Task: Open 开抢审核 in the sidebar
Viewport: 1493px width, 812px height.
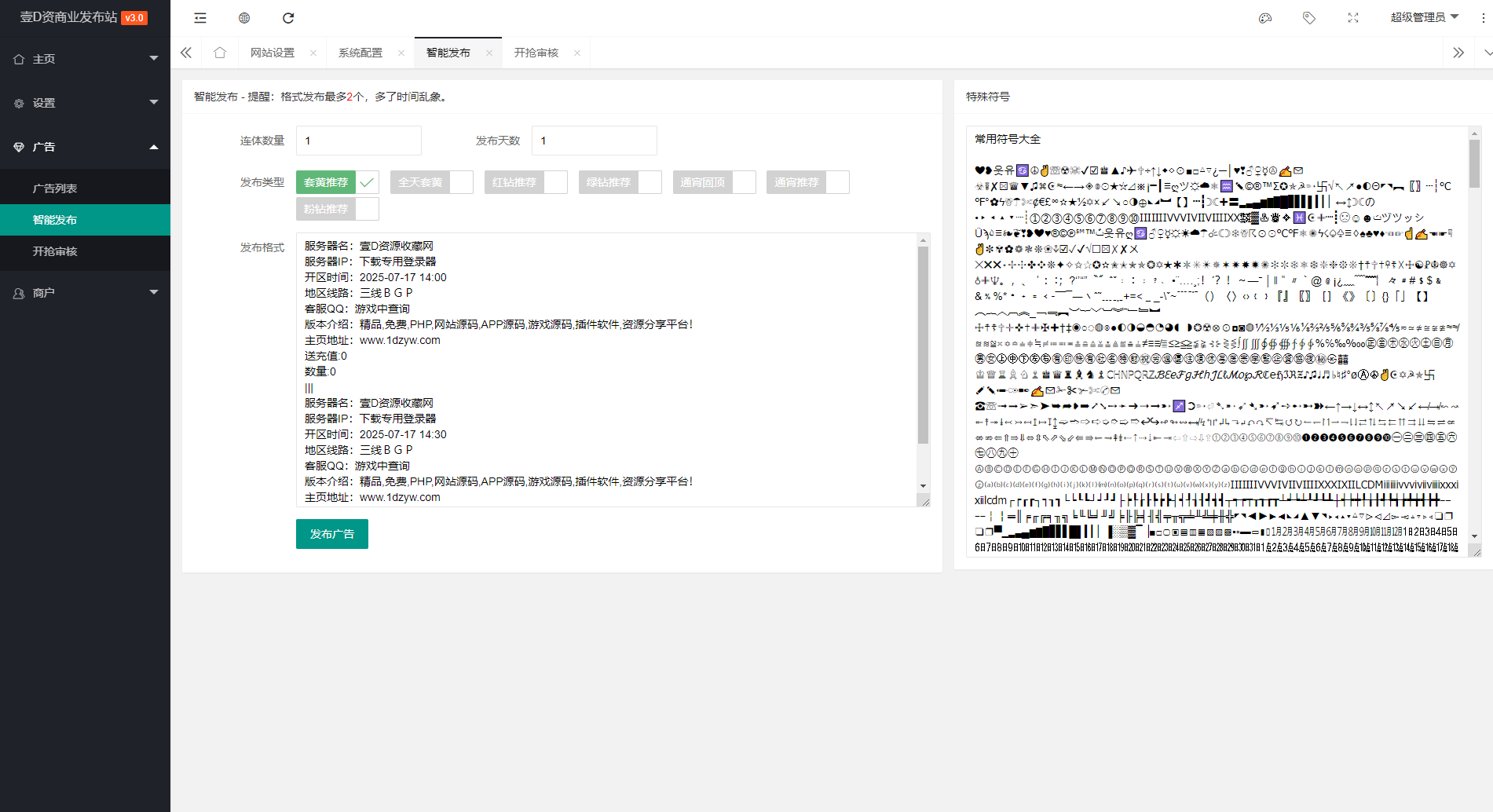Action: click(85, 251)
